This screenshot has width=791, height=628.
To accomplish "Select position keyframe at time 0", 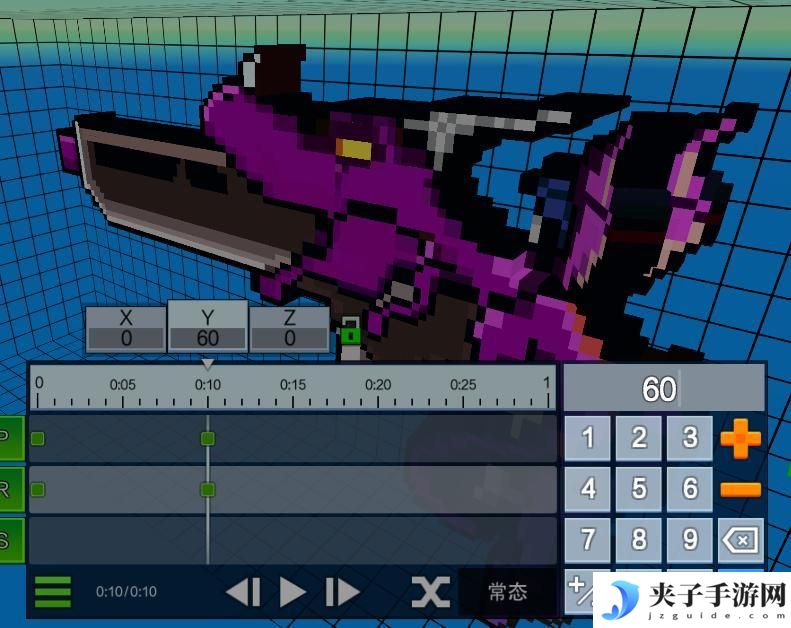I will (x=38, y=438).
